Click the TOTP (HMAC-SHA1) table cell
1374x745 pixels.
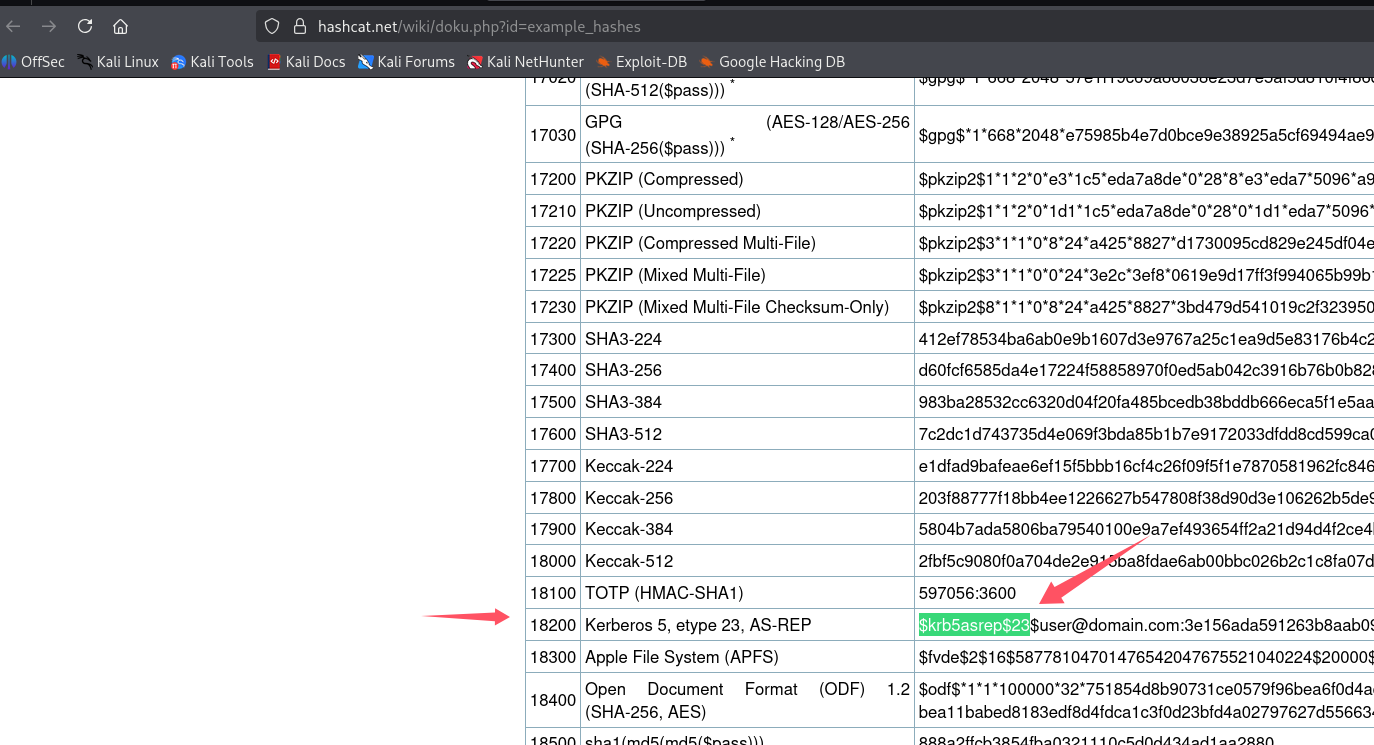[664, 593]
